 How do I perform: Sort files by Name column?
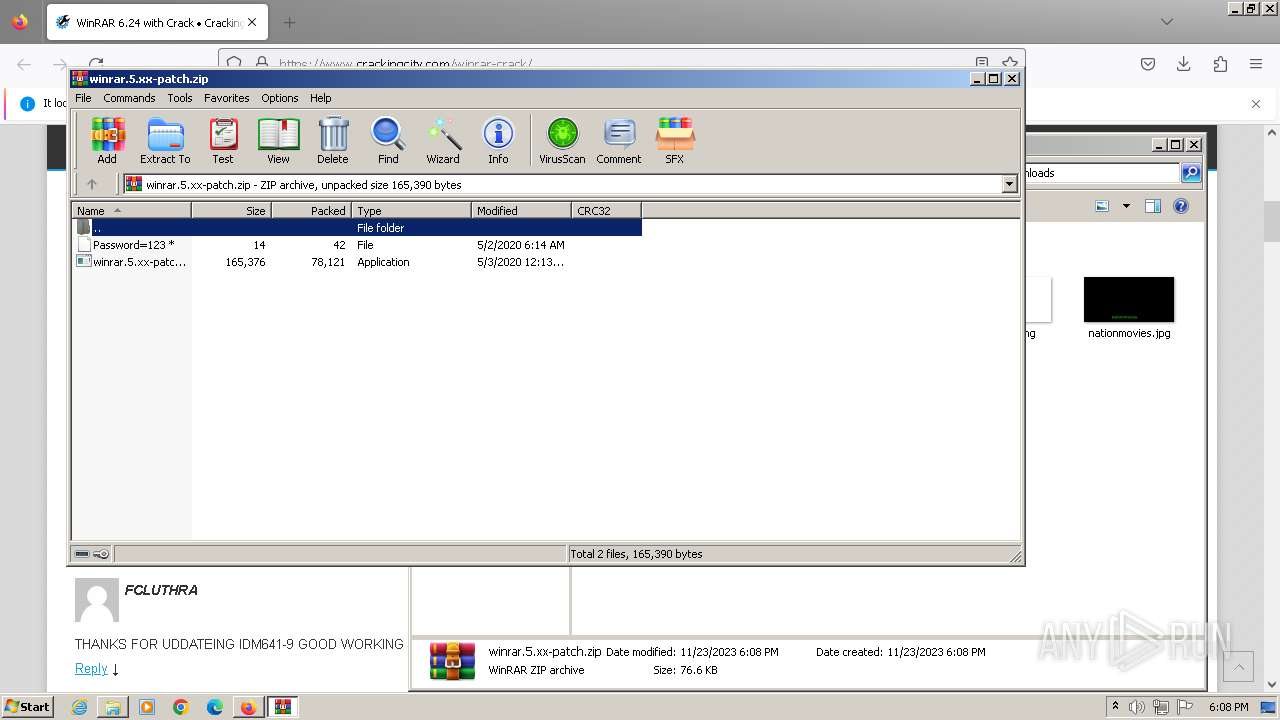(x=131, y=210)
